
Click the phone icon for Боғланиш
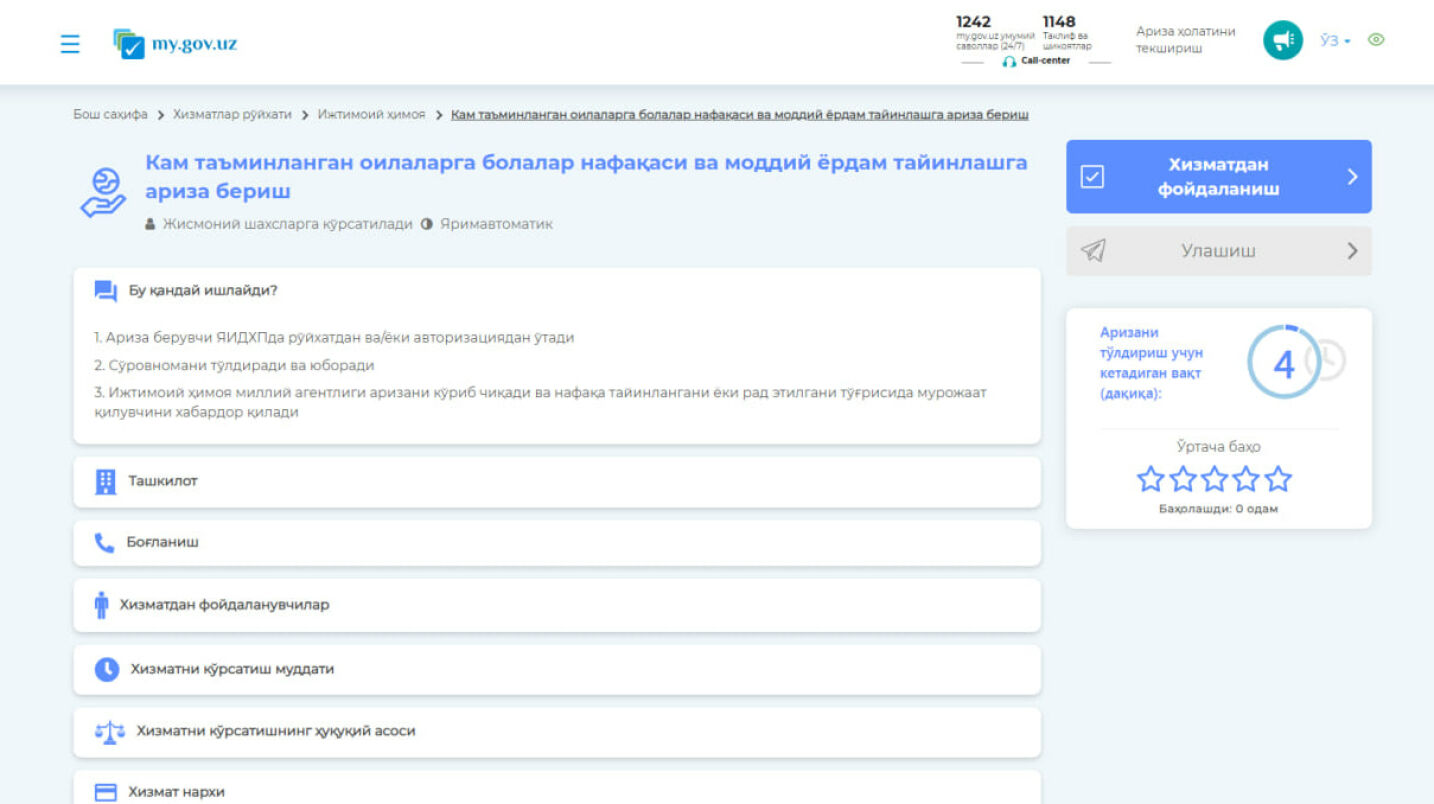104,542
